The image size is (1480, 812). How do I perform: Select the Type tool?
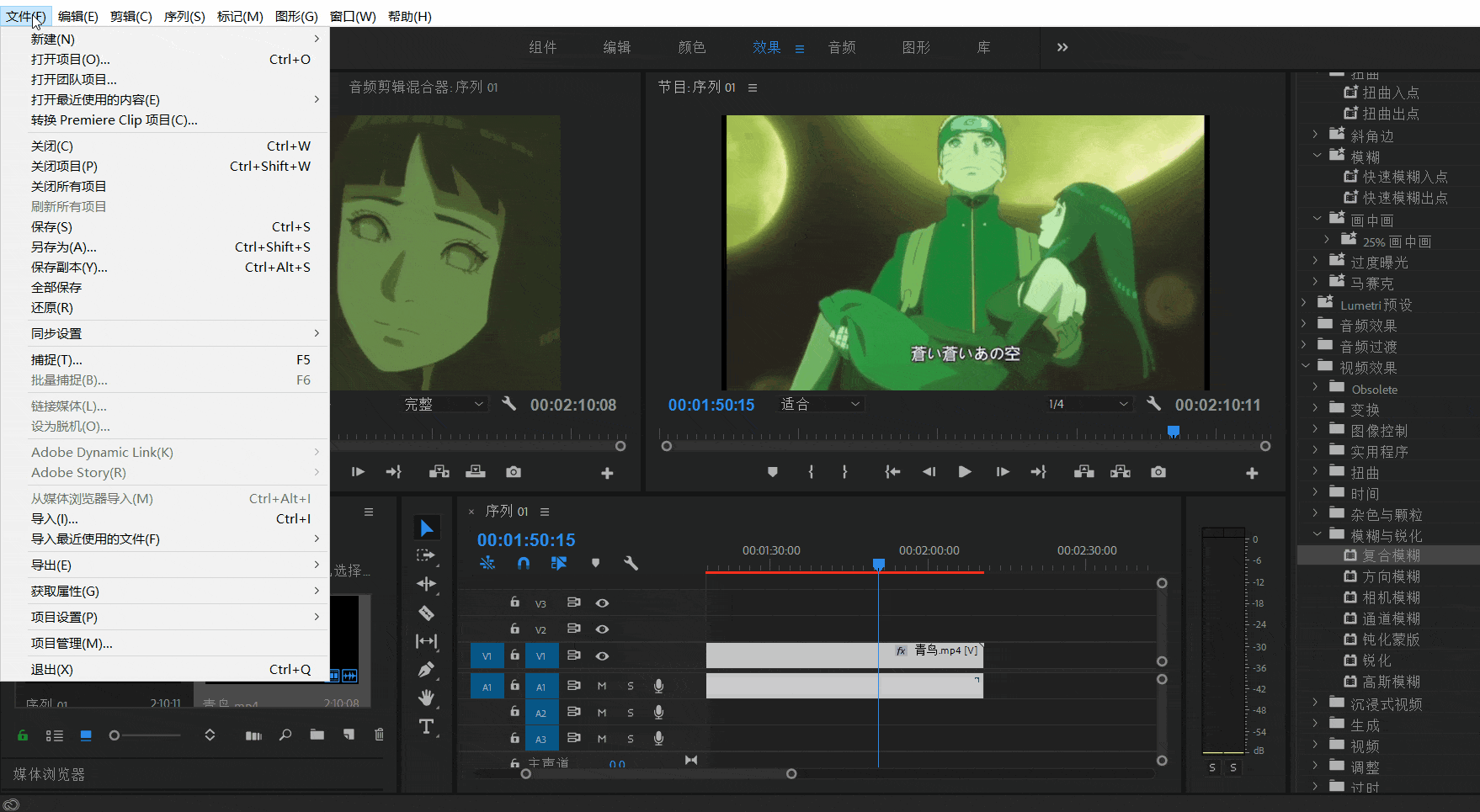point(427,726)
